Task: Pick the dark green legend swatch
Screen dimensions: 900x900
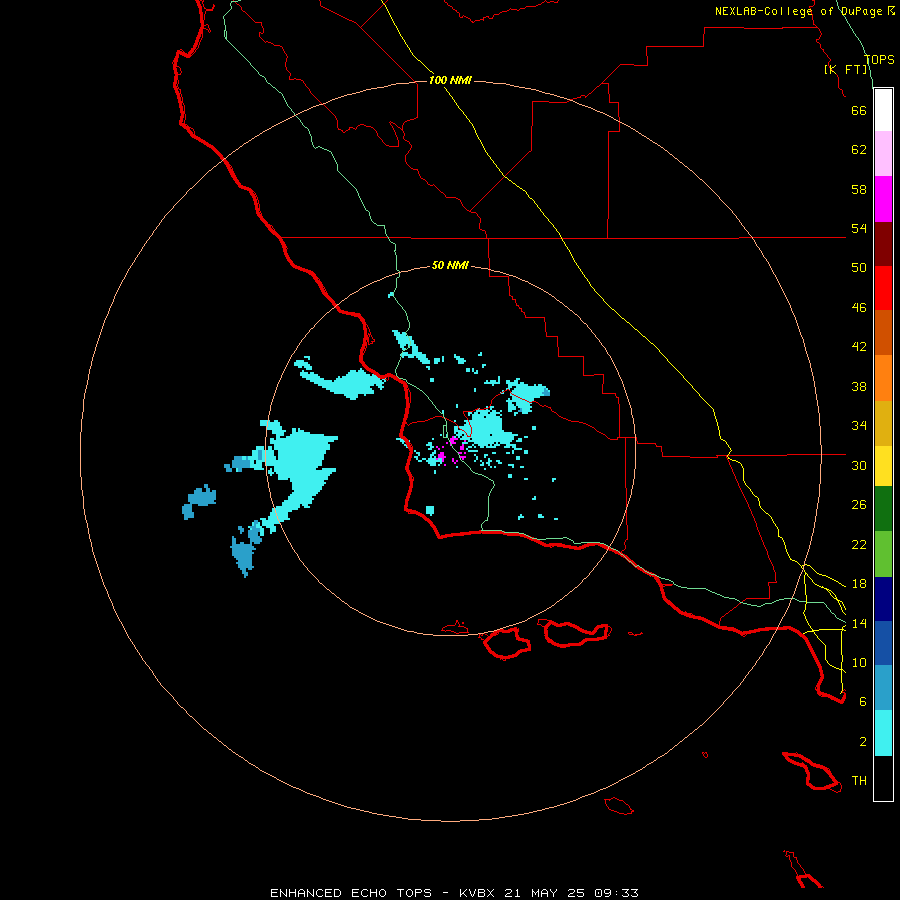Action: [883, 509]
